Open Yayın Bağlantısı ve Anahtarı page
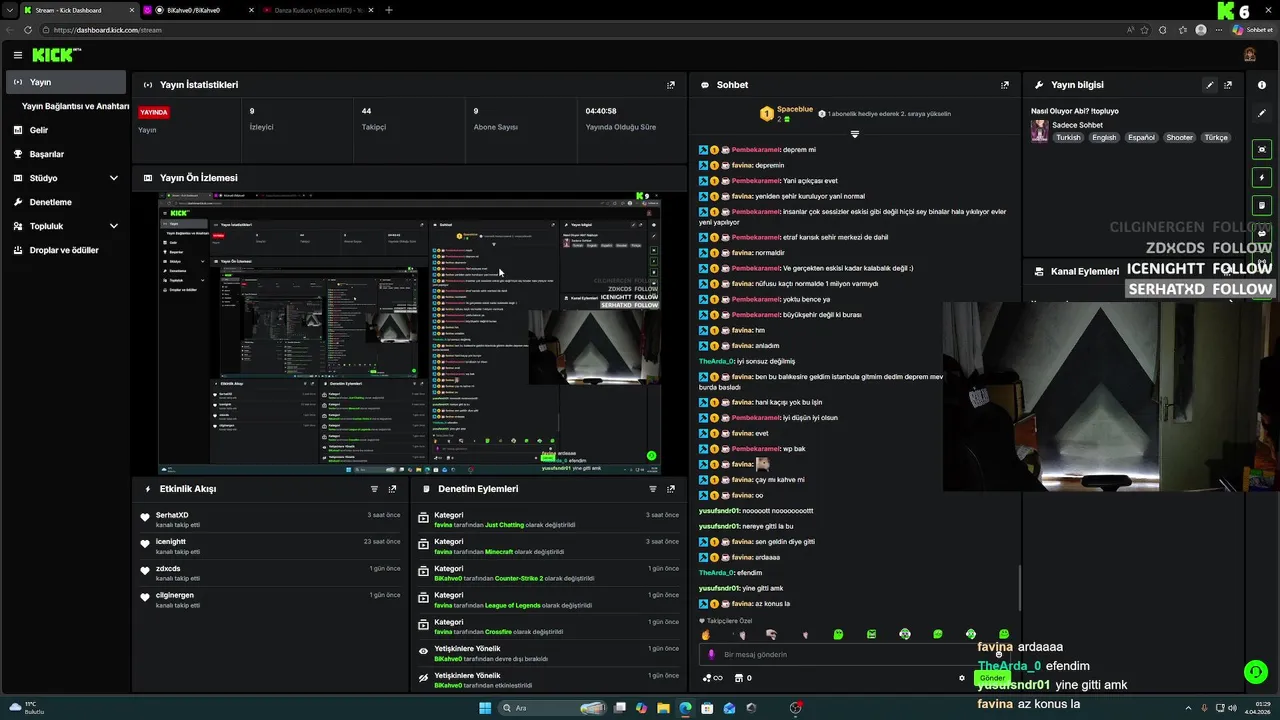 [x=76, y=106]
